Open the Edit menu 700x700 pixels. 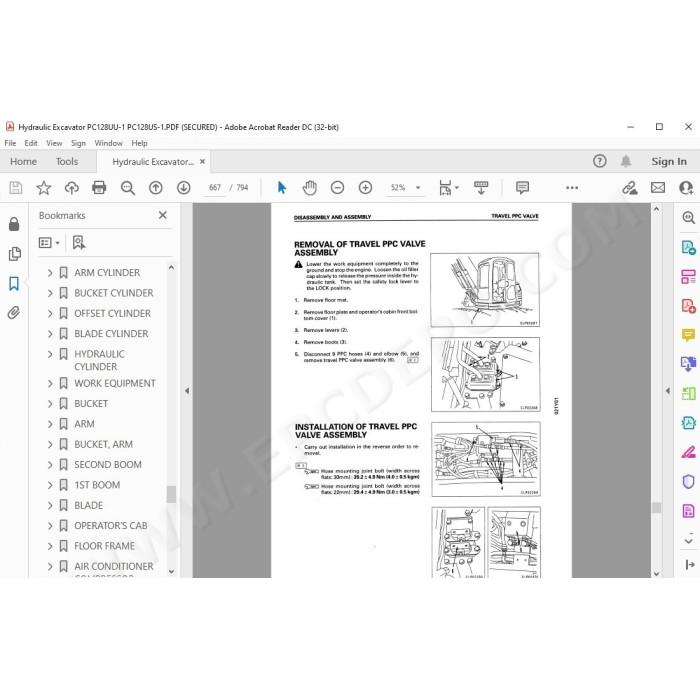[31, 143]
